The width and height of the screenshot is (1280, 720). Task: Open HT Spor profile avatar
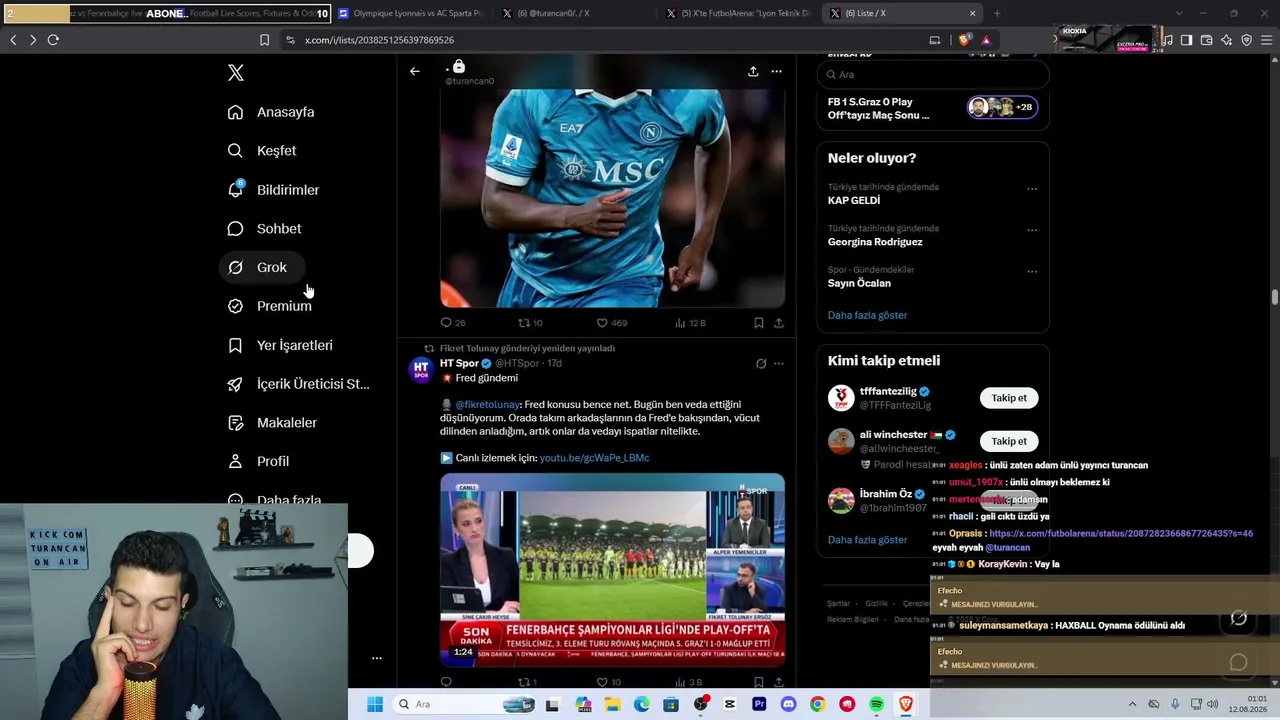click(x=421, y=370)
